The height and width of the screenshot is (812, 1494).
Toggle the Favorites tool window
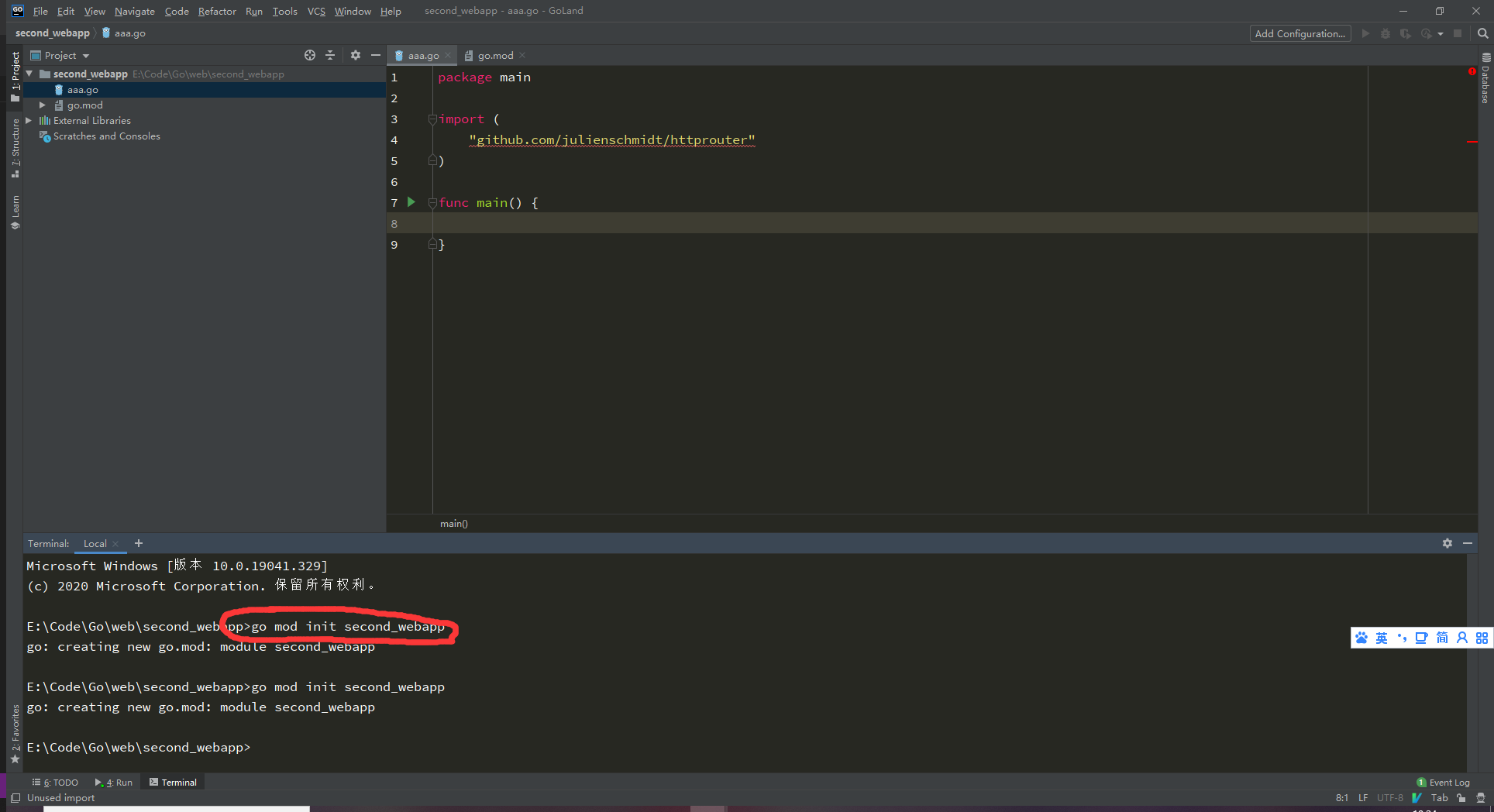(x=15, y=732)
